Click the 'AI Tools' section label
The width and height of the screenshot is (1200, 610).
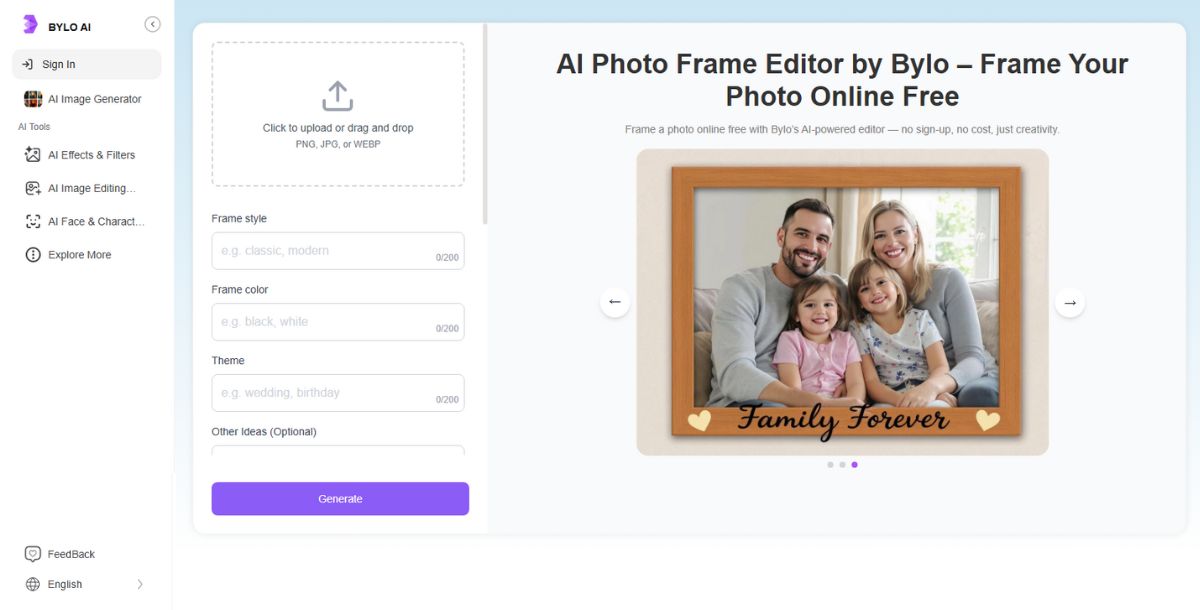point(34,127)
